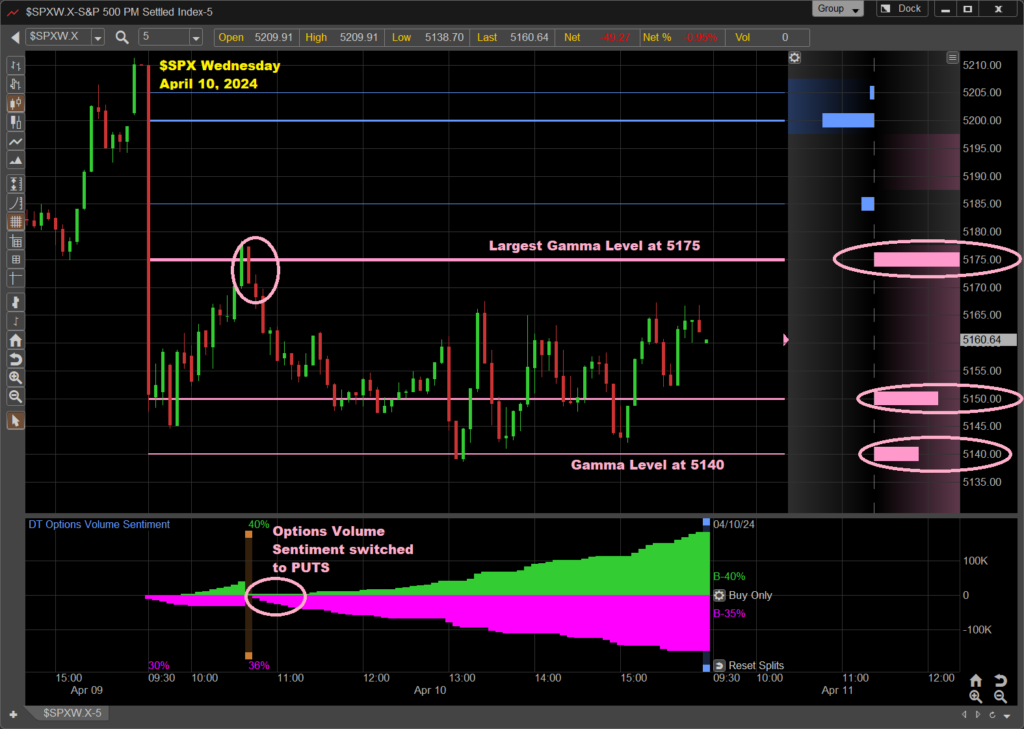Toggle the grid lines icon in left toolbar
Screen dimensions: 1024x729
(15, 222)
